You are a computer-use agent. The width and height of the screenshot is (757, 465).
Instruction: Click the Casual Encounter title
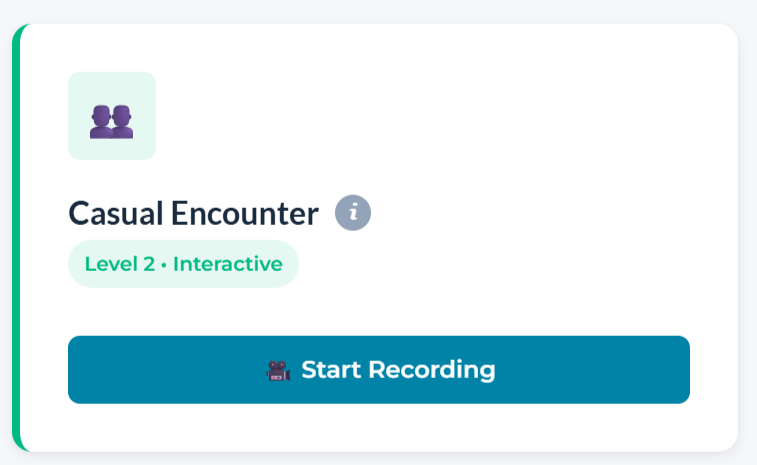(193, 213)
